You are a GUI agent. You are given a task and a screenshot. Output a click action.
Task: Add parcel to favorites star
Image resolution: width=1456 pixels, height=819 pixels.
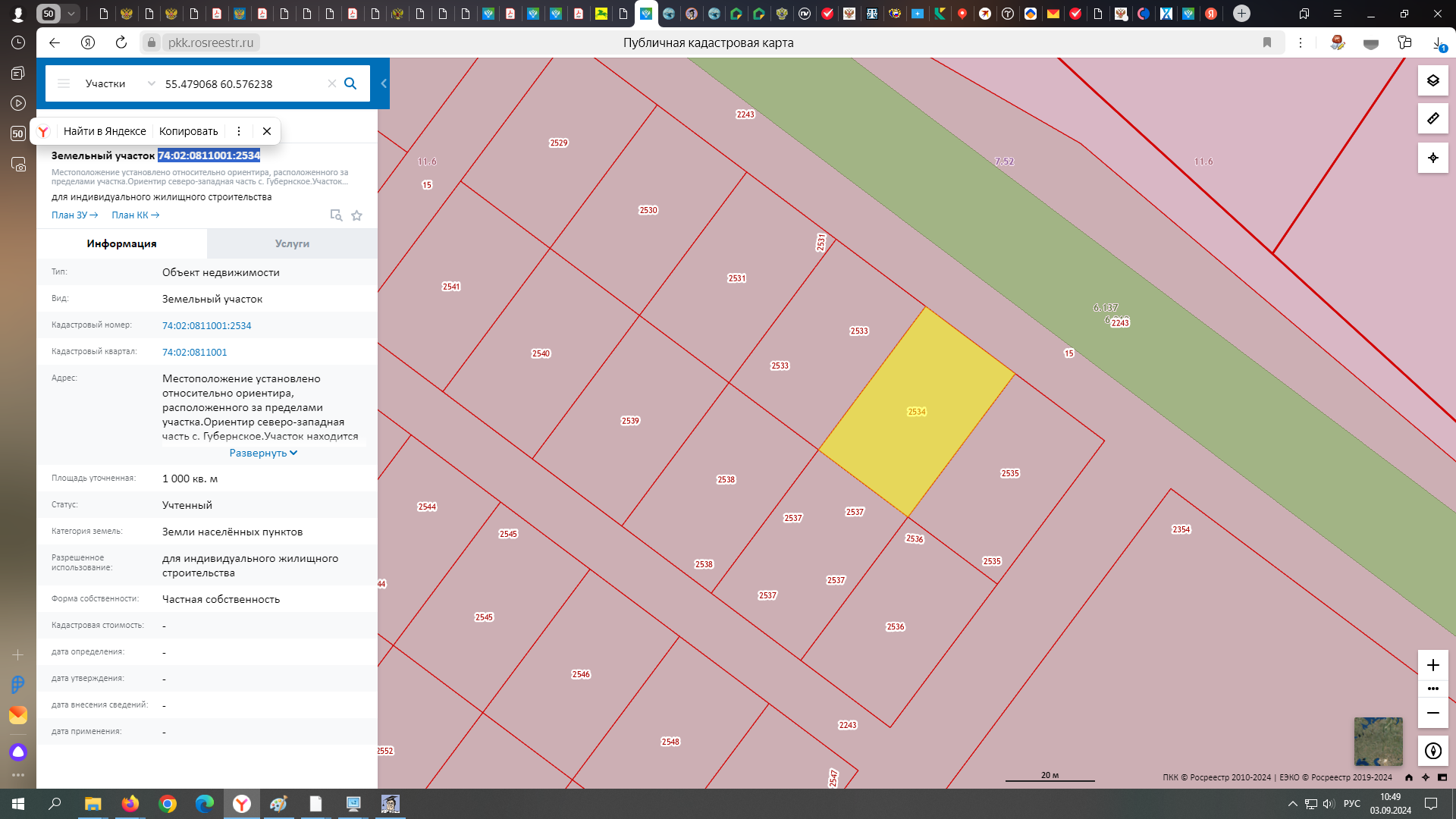coord(356,215)
